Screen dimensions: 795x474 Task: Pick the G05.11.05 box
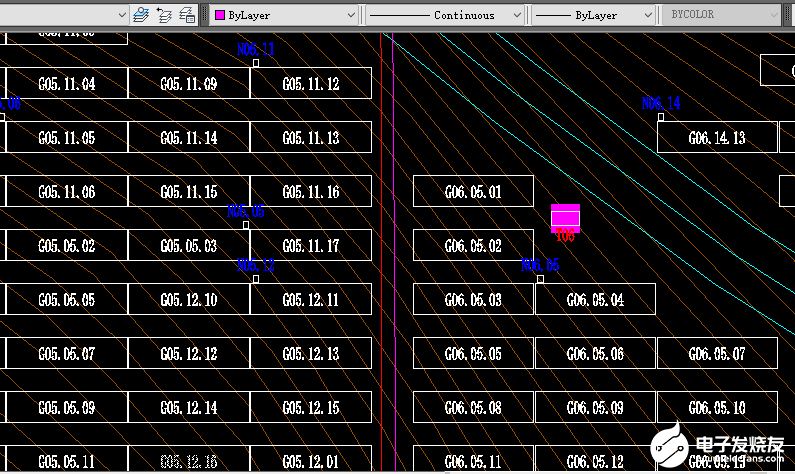(67, 137)
